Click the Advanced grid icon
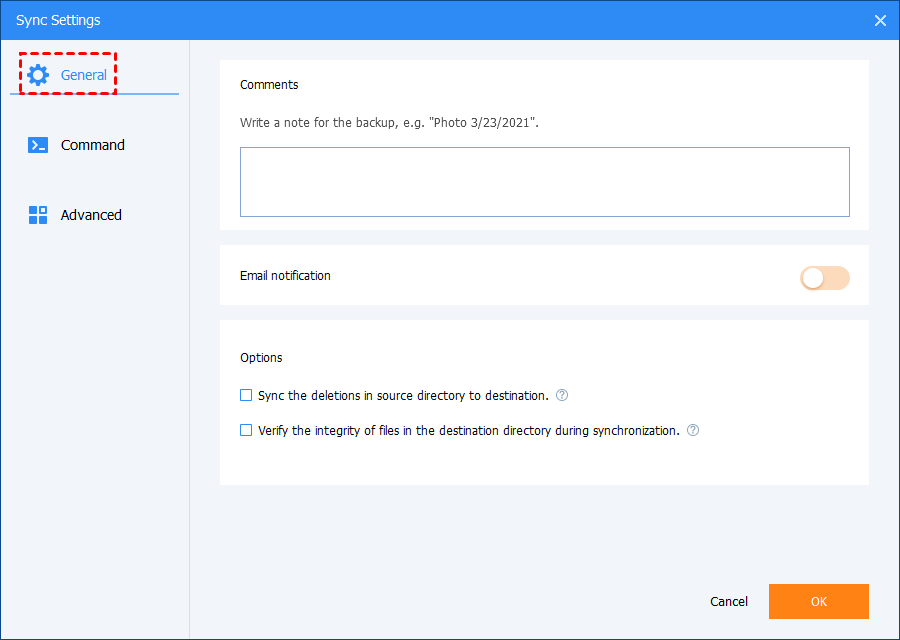Image resolution: width=900 pixels, height=640 pixels. coord(38,215)
